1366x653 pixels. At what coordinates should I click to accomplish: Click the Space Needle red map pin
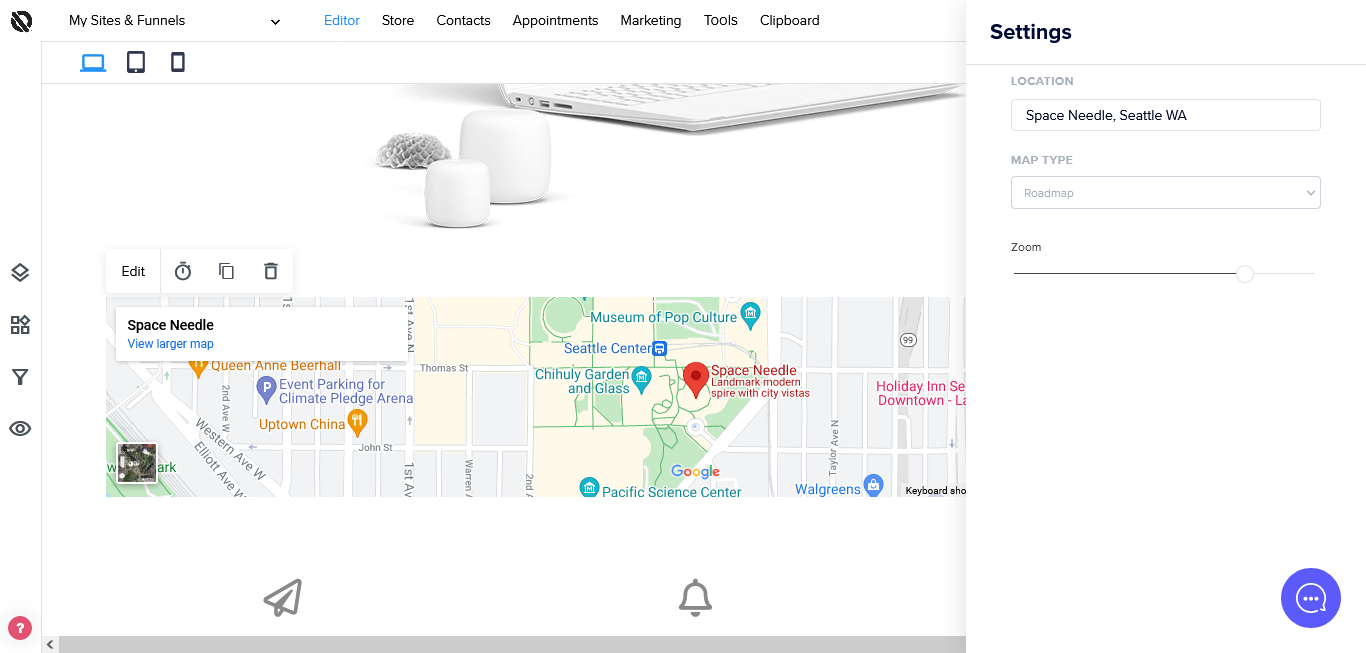point(696,381)
